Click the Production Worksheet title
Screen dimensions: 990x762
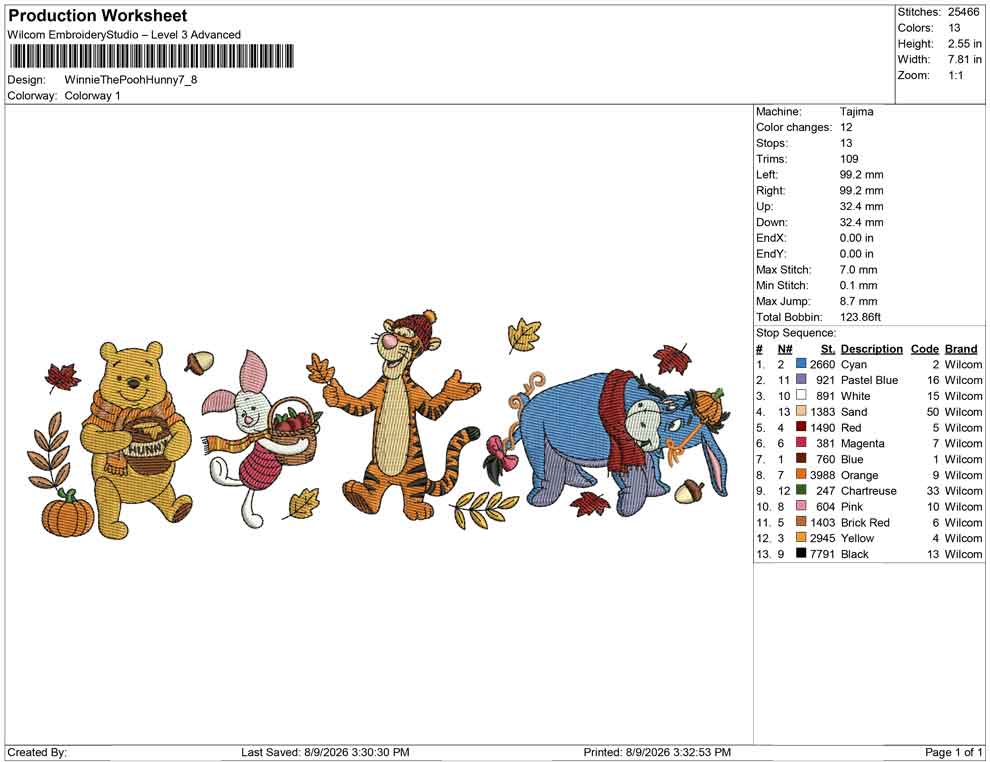[x=98, y=16]
